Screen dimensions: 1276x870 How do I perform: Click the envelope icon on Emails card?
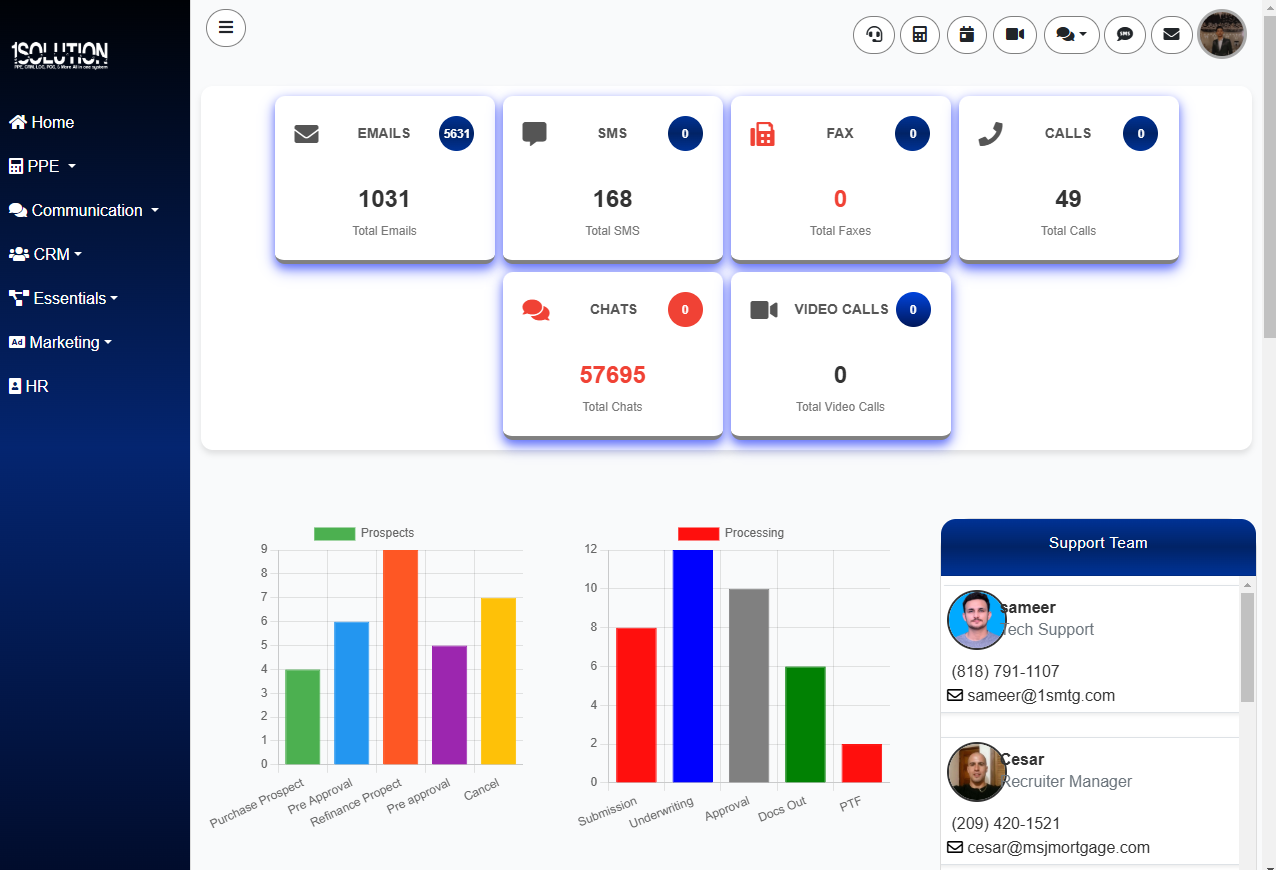coord(307,134)
